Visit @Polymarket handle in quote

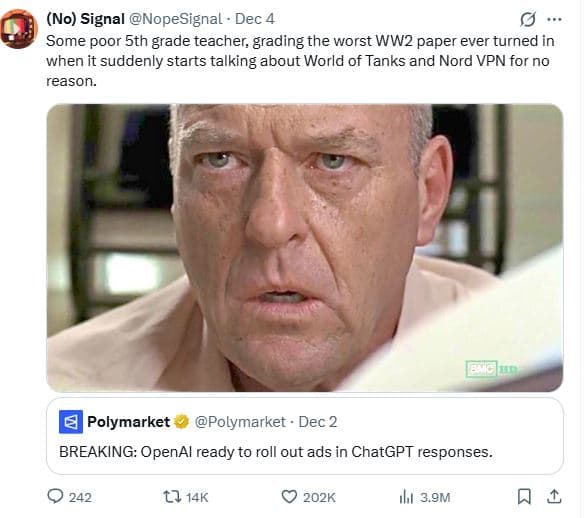coord(240,422)
